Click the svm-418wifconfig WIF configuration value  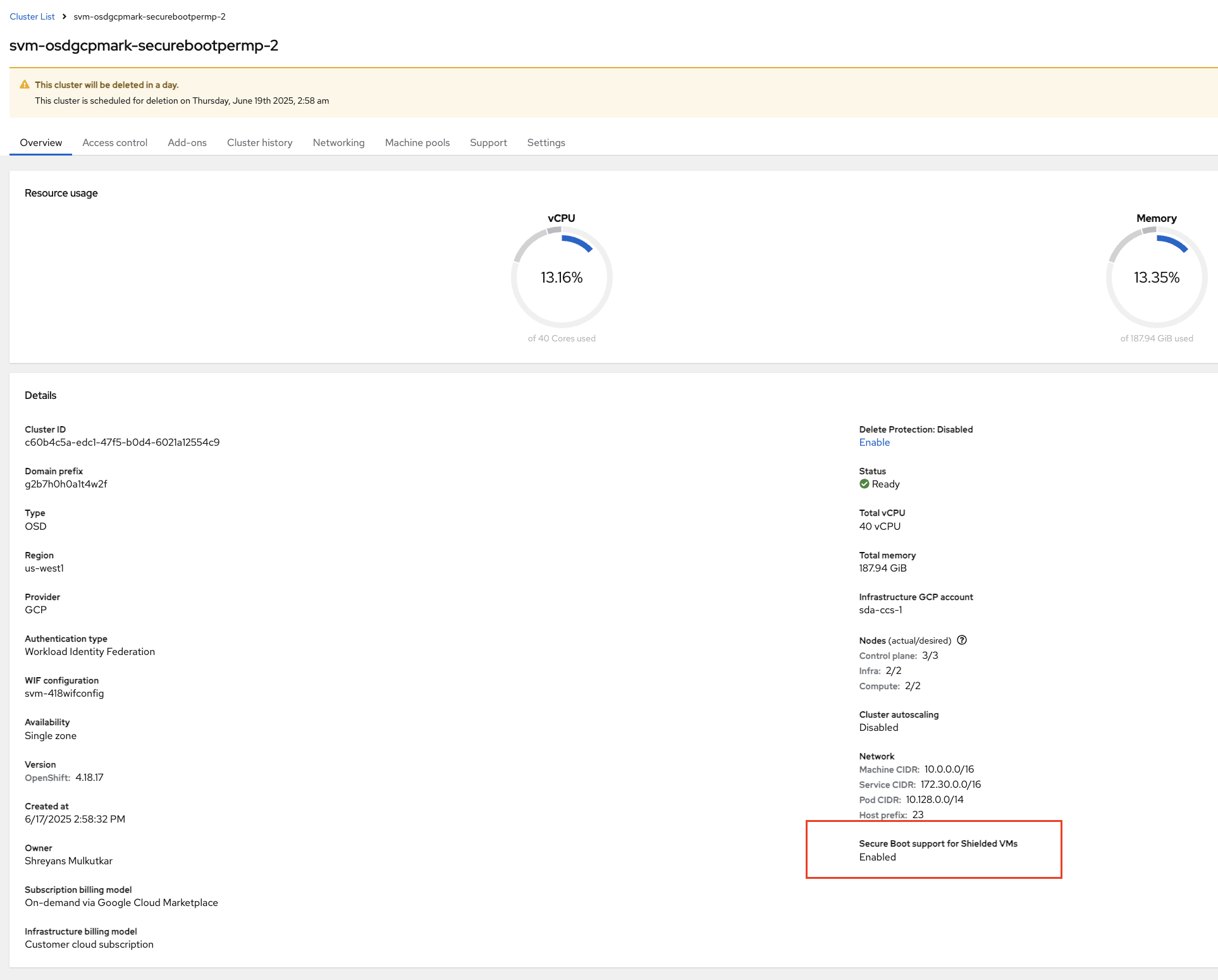pyautogui.click(x=65, y=694)
